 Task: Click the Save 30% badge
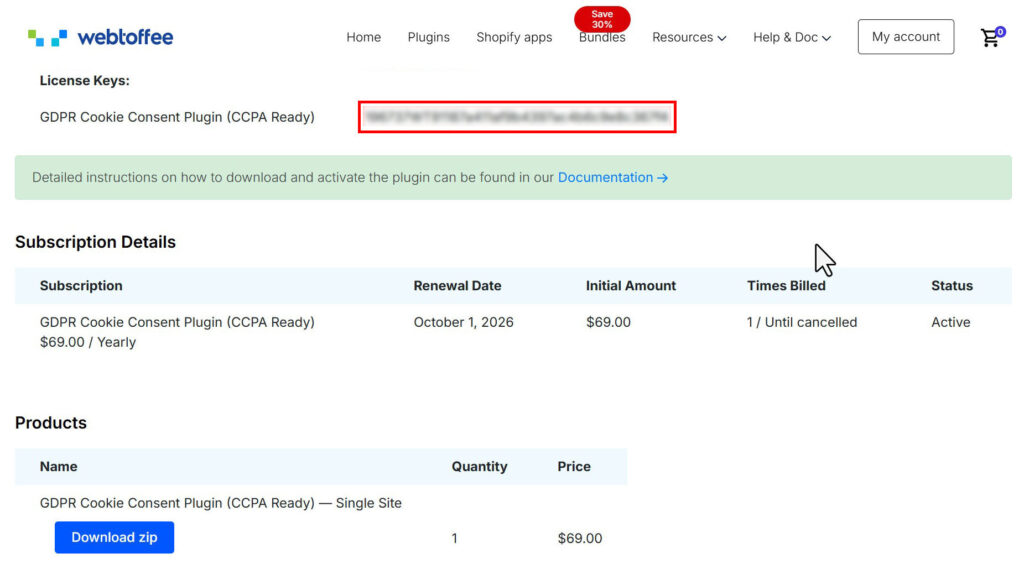pyautogui.click(x=602, y=19)
